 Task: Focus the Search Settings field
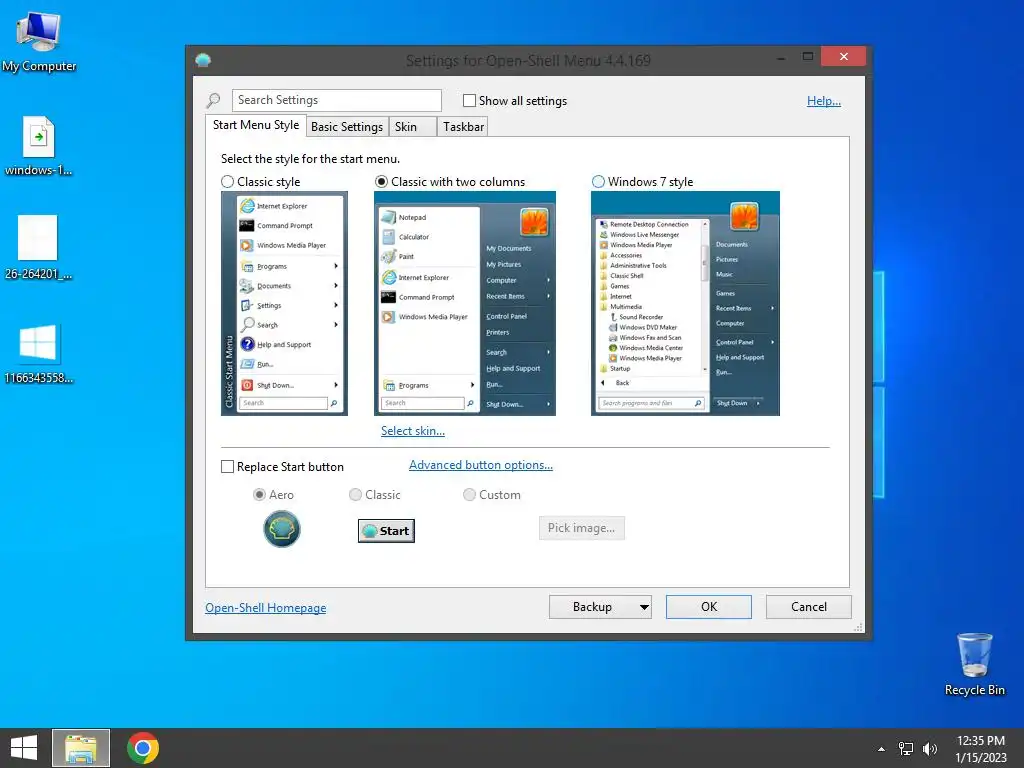[336, 101]
